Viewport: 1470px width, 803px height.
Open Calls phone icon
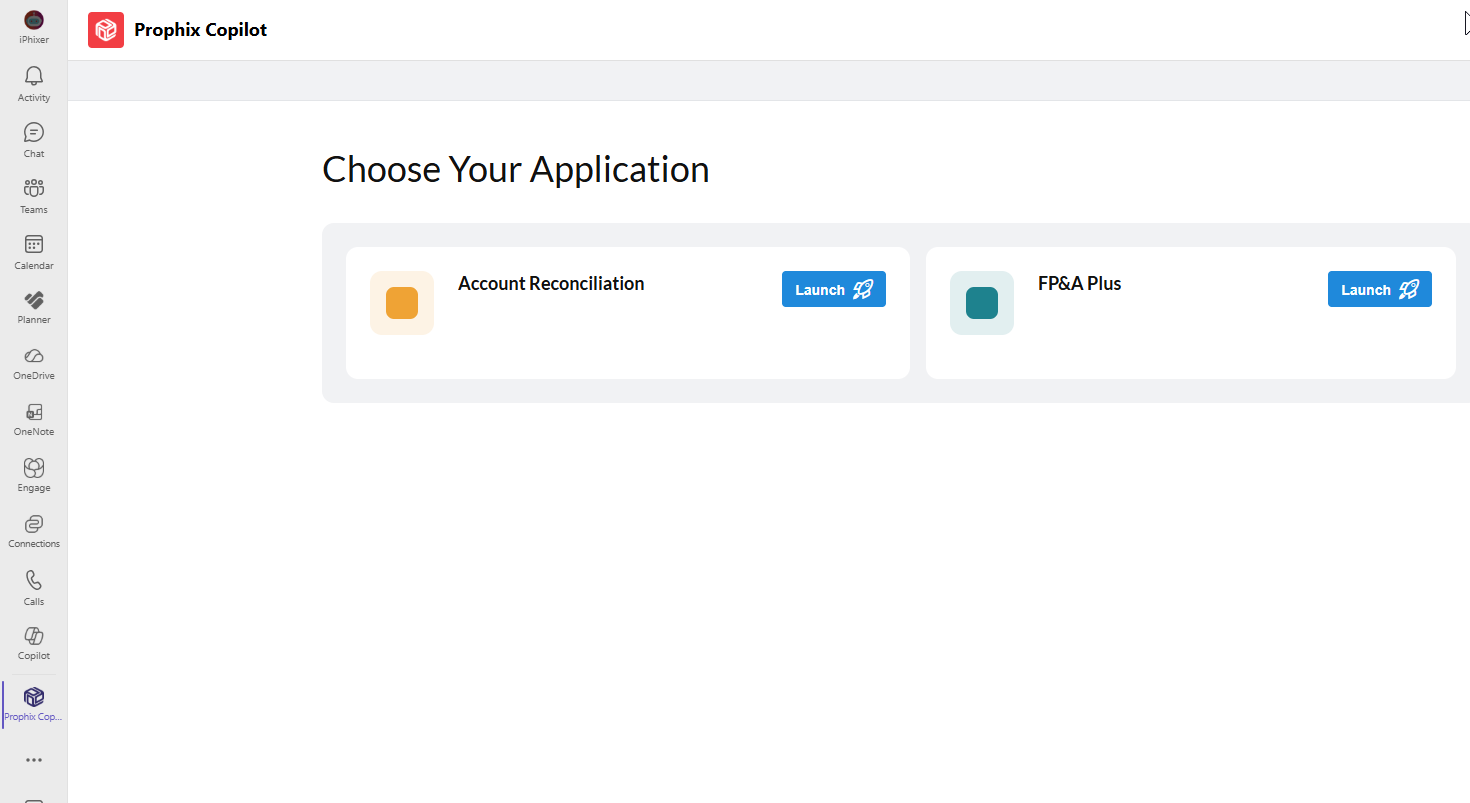[x=34, y=581]
